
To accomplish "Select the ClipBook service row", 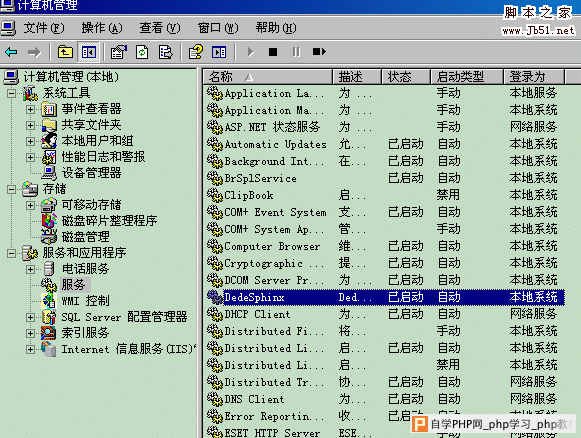I will tap(385, 195).
